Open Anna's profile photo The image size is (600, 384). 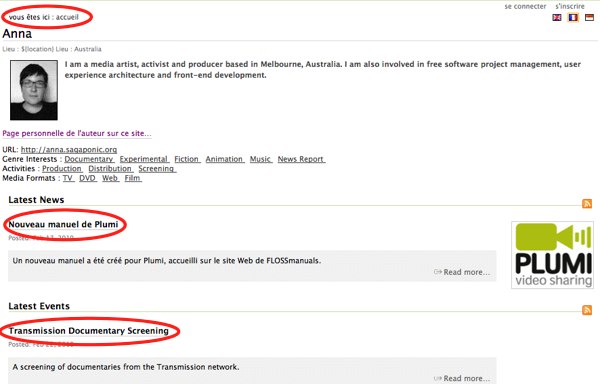[x=34, y=90]
